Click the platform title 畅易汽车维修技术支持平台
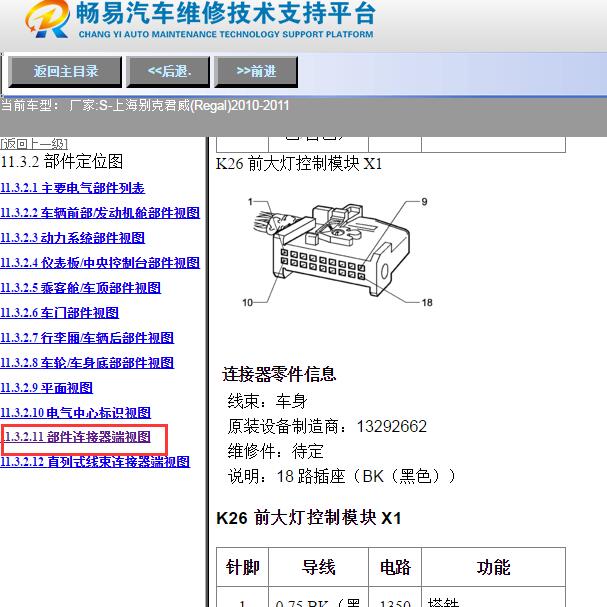The image size is (607, 607). coord(226,13)
